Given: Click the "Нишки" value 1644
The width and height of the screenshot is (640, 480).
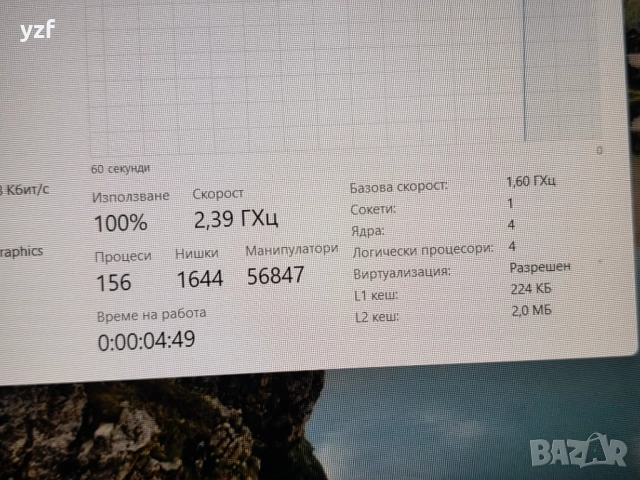Looking at the screenshot, I should pos(199,279).
